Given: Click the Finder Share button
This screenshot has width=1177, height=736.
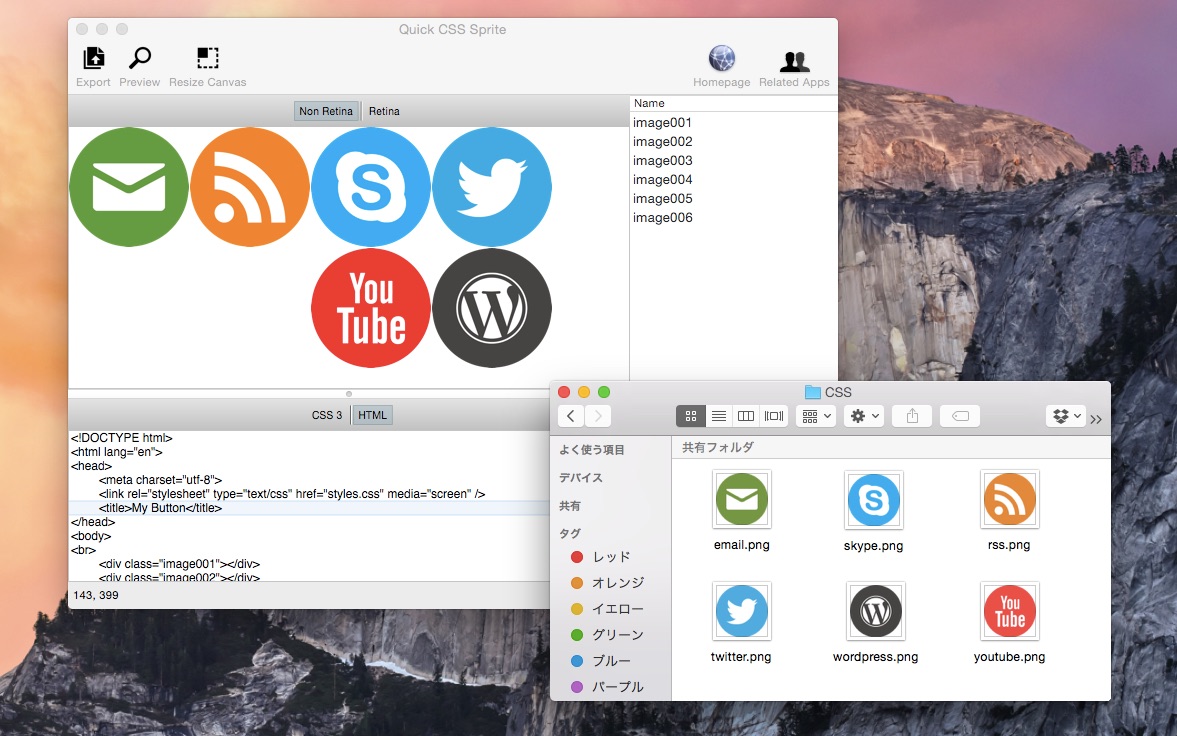Looking at the screenshot, I should [912, 416].
